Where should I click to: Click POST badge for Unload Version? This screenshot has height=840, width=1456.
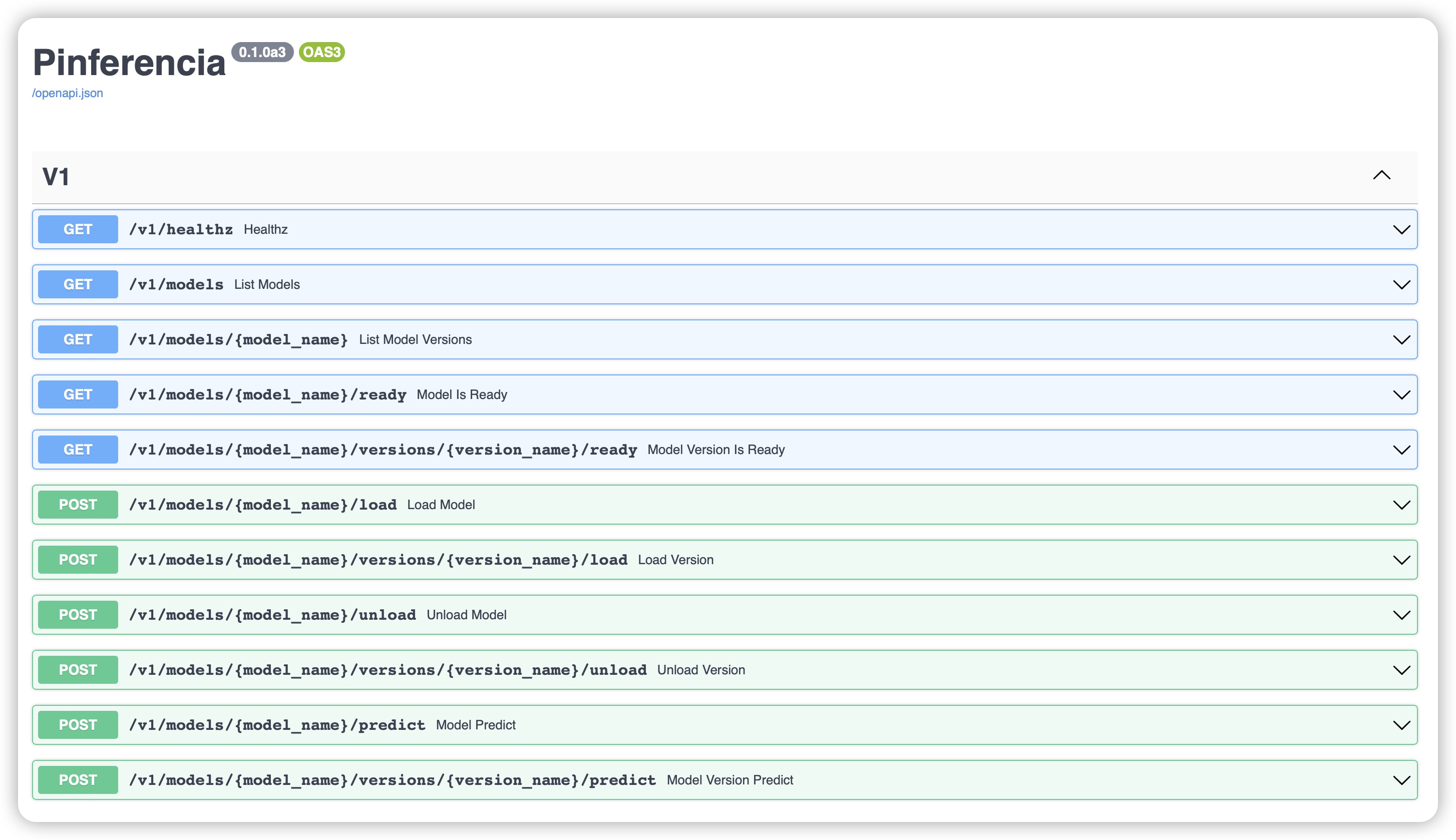click(x=78, y=670)
